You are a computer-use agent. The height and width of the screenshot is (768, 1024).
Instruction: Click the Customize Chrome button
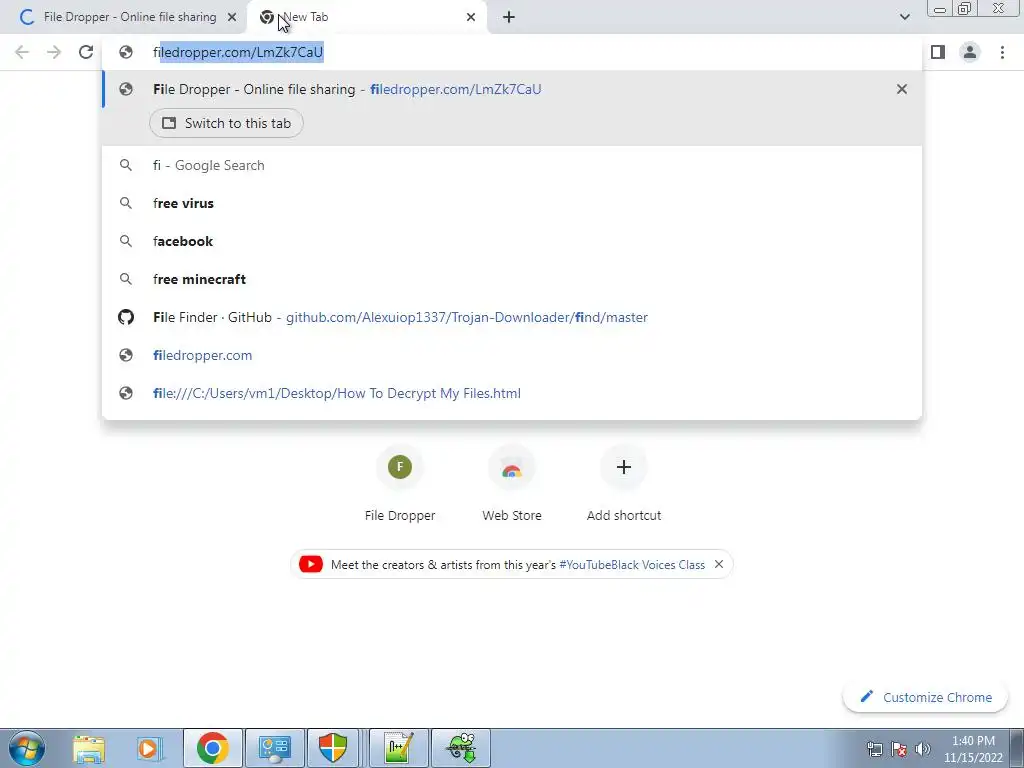coord(925,697)
